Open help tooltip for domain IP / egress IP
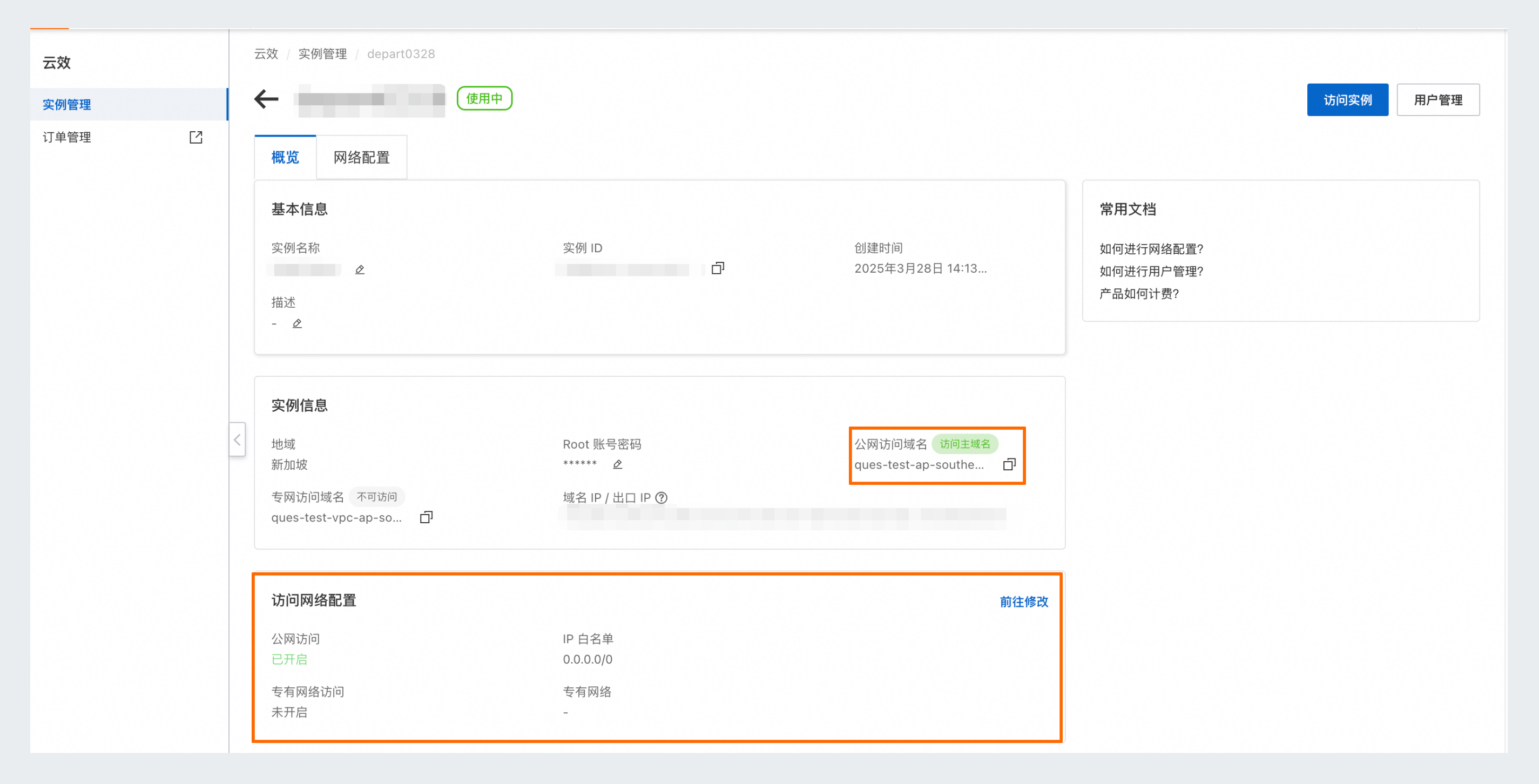The image size is (1539, 784). point(661,497)
